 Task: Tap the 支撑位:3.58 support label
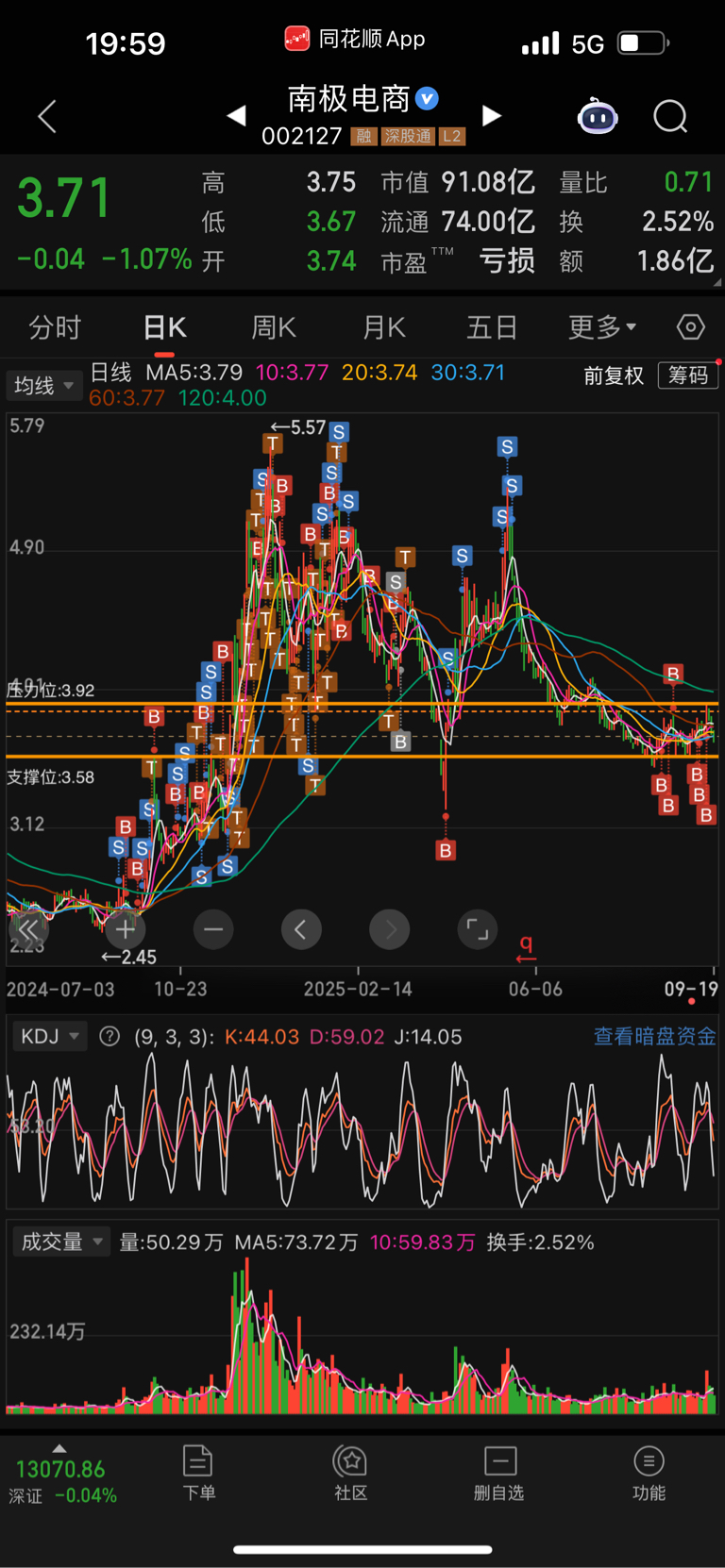51,777
